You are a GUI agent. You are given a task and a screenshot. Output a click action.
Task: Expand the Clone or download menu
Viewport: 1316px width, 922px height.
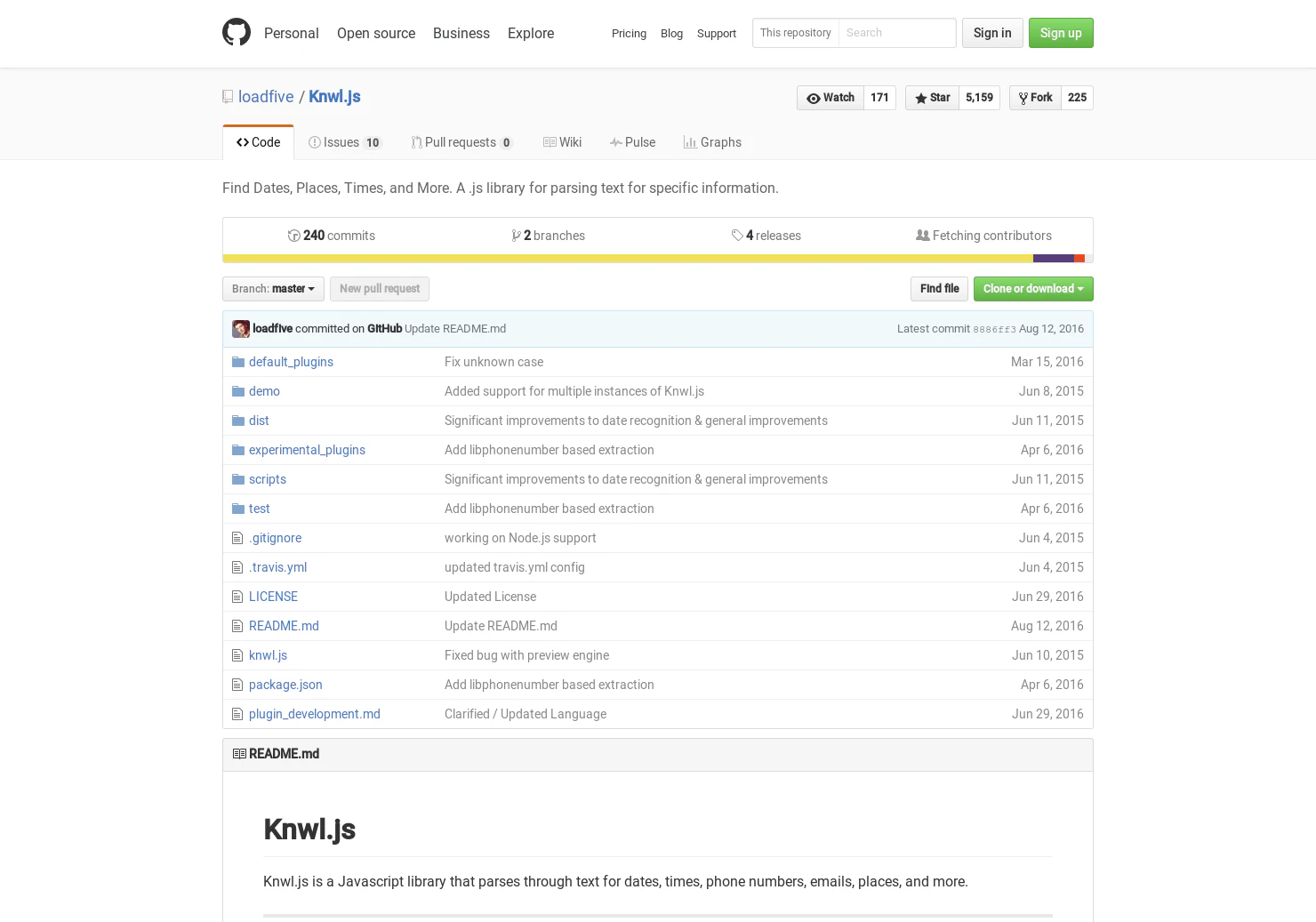click(1033, 289)
